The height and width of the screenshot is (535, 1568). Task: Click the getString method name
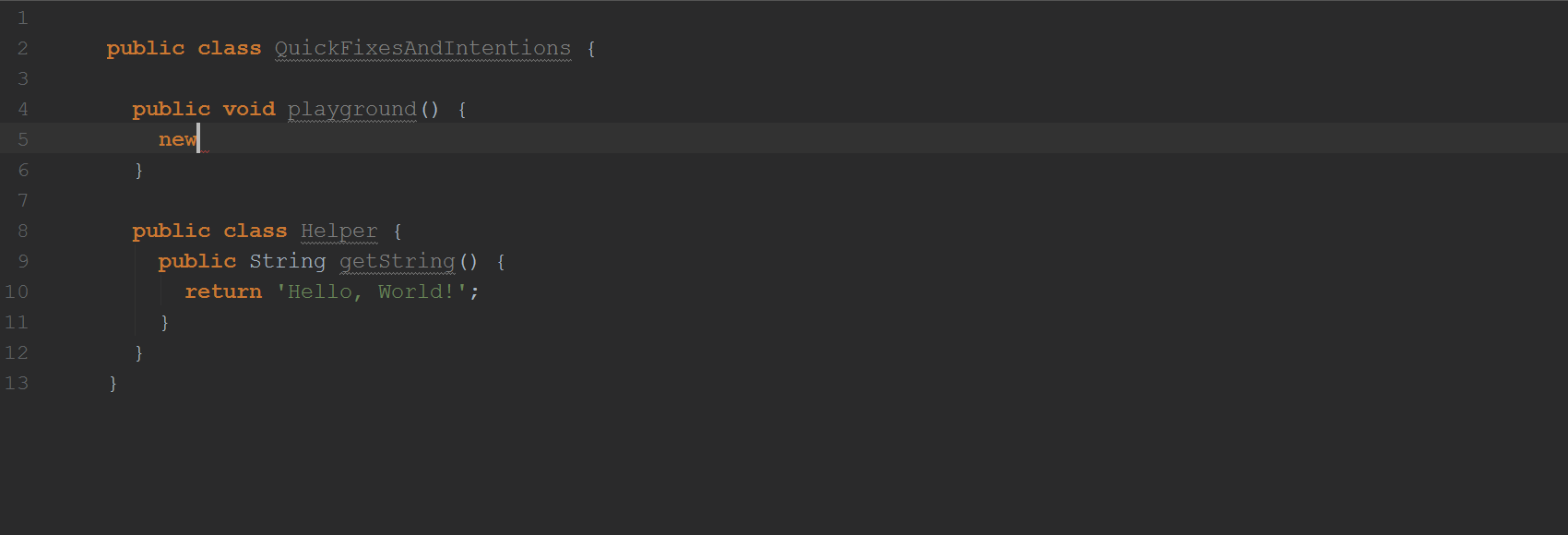398,262
